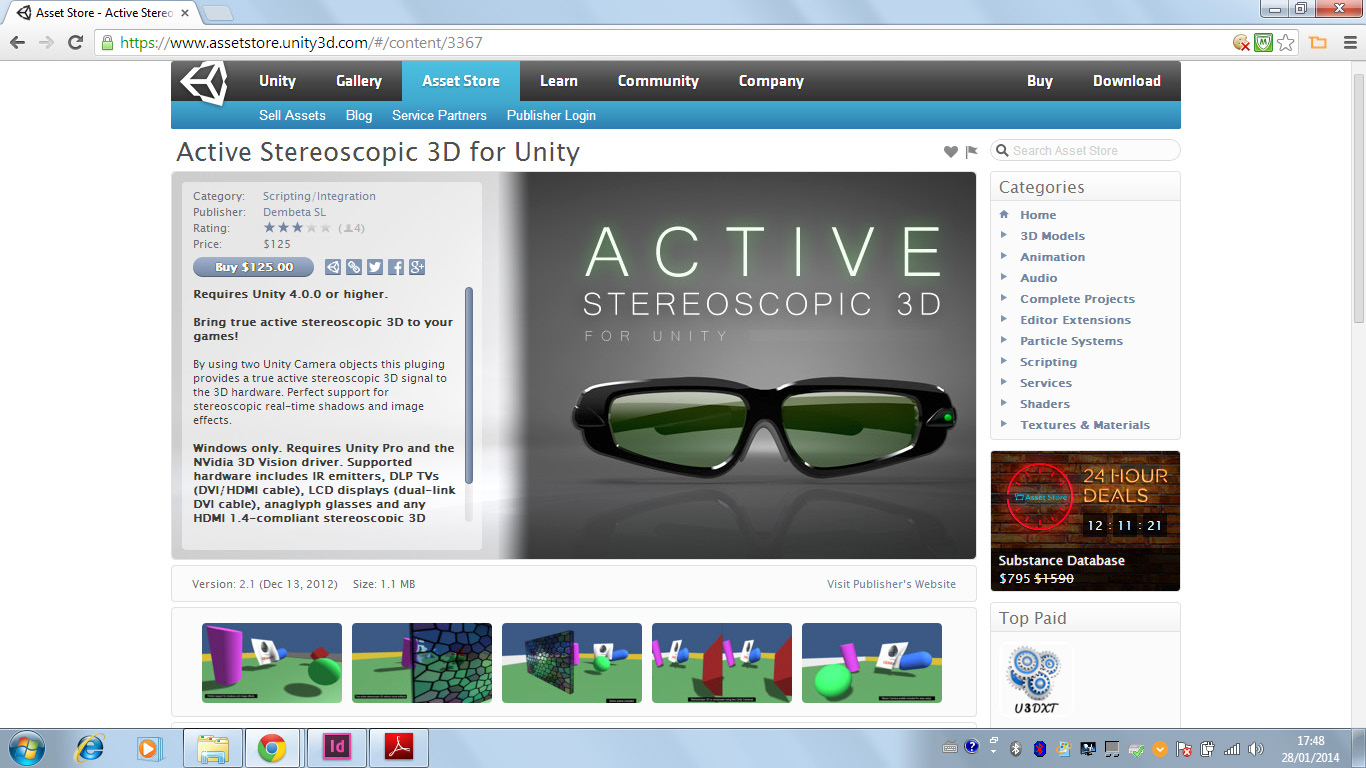The height and width of the screenshot is (768, 1366).
Task: Click the Download link in header
Action: (1127, 81)
